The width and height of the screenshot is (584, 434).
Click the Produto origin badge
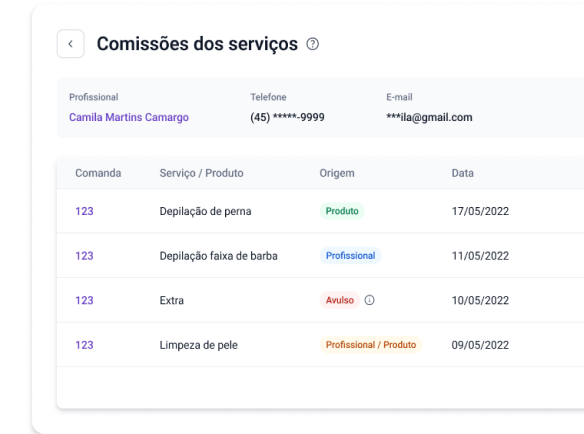pos(342,211)
